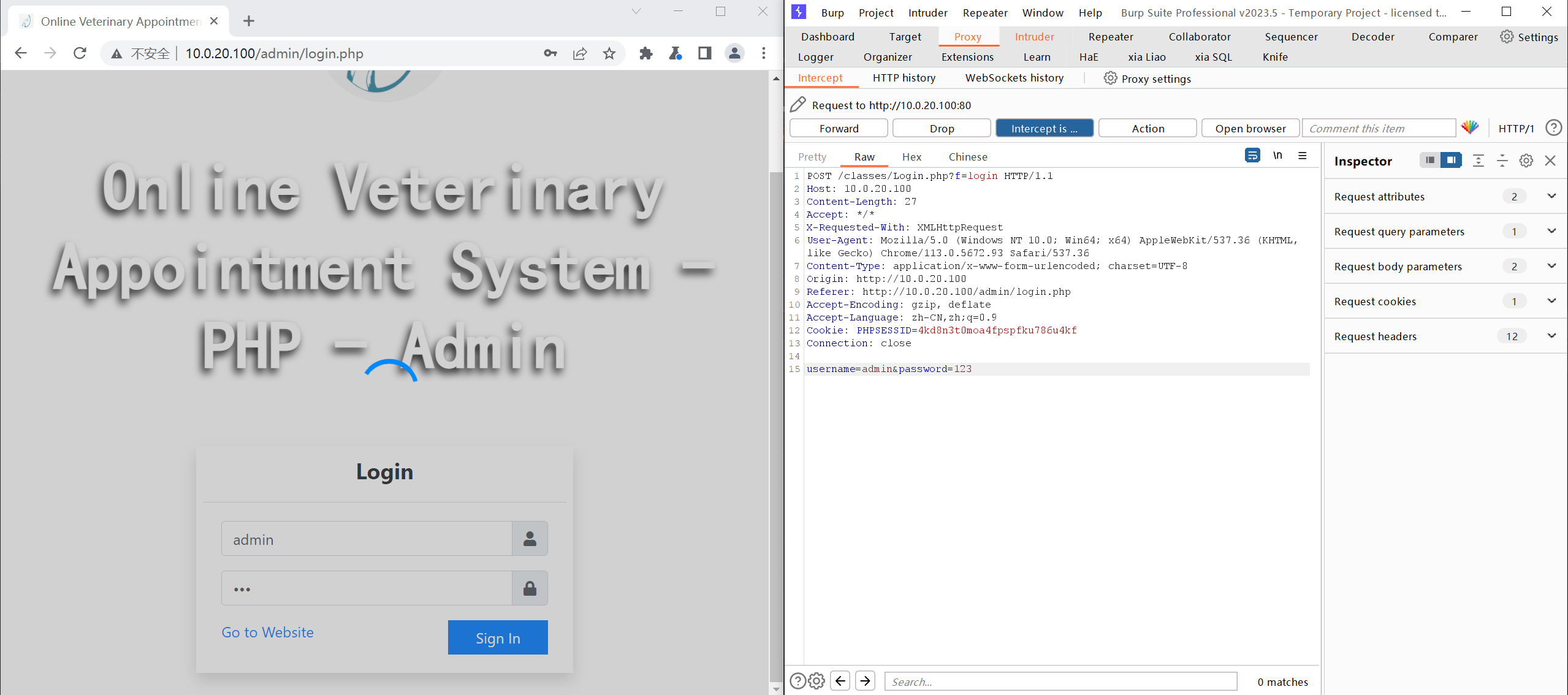Click the password input field

point(367,588)
